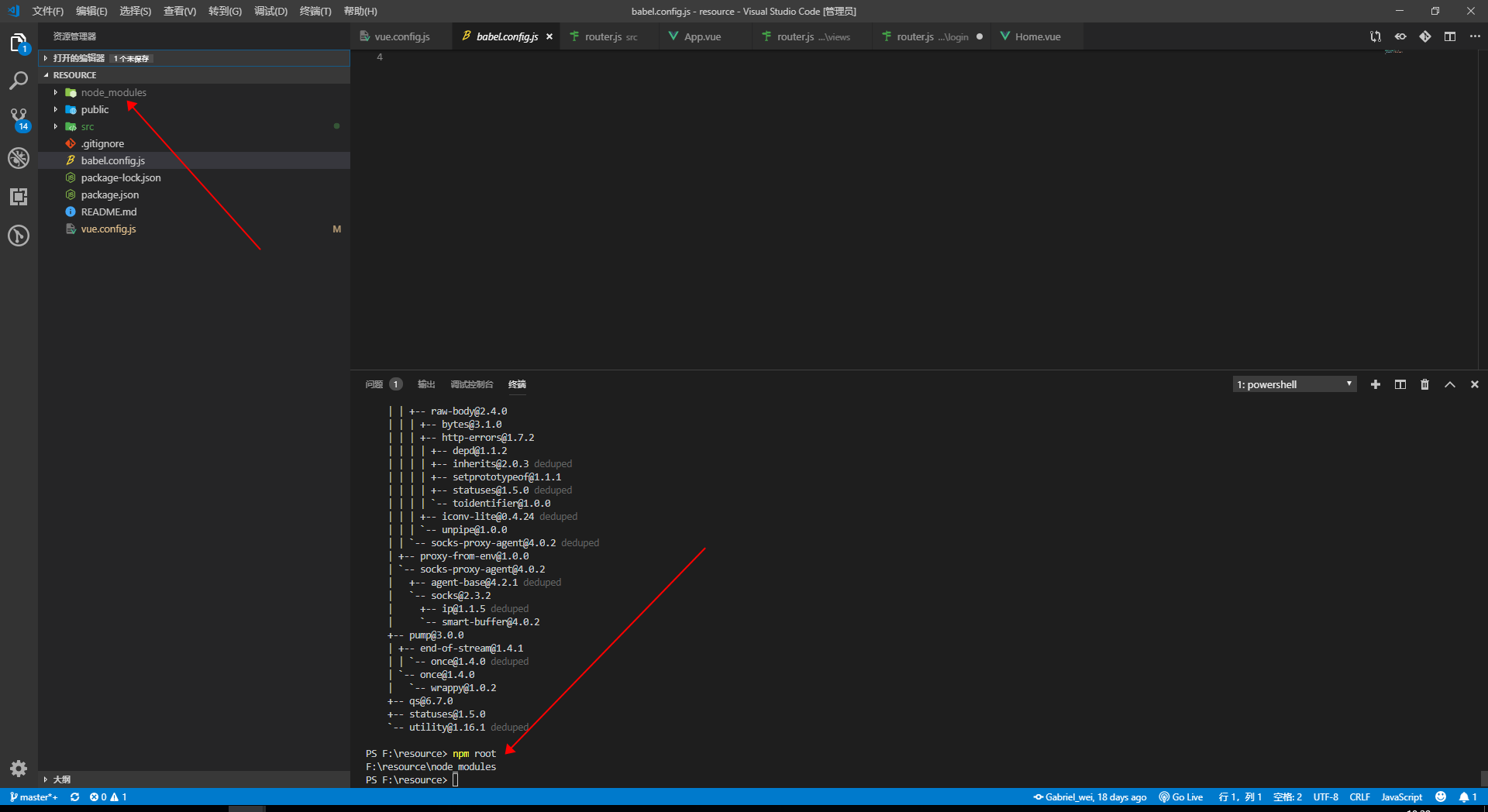Synchronize changes in status bar
1488x812 pixels.
(75, 797)
